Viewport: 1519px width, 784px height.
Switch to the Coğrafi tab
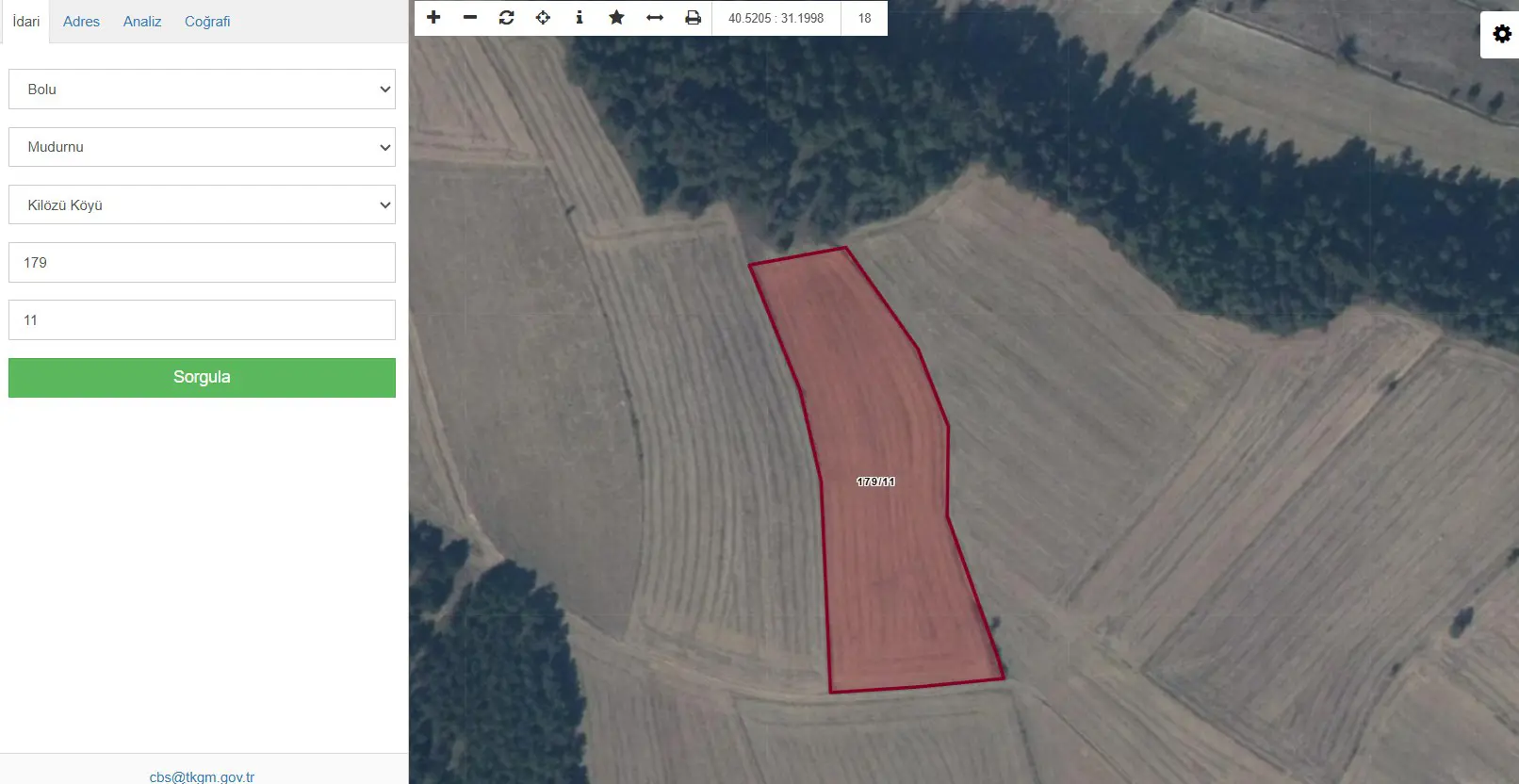[207, 21]
